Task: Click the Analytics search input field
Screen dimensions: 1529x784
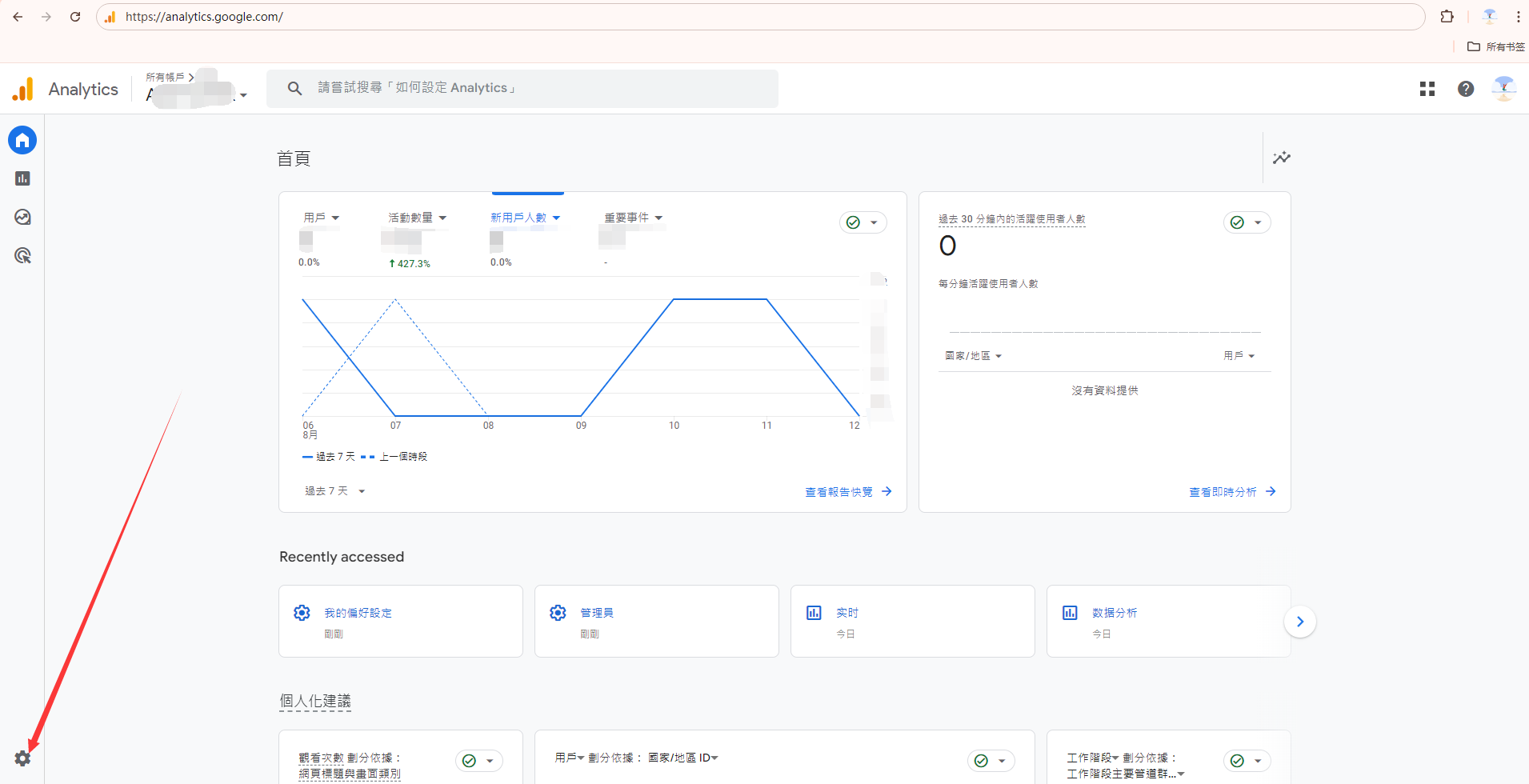Action: pos(522,88)
